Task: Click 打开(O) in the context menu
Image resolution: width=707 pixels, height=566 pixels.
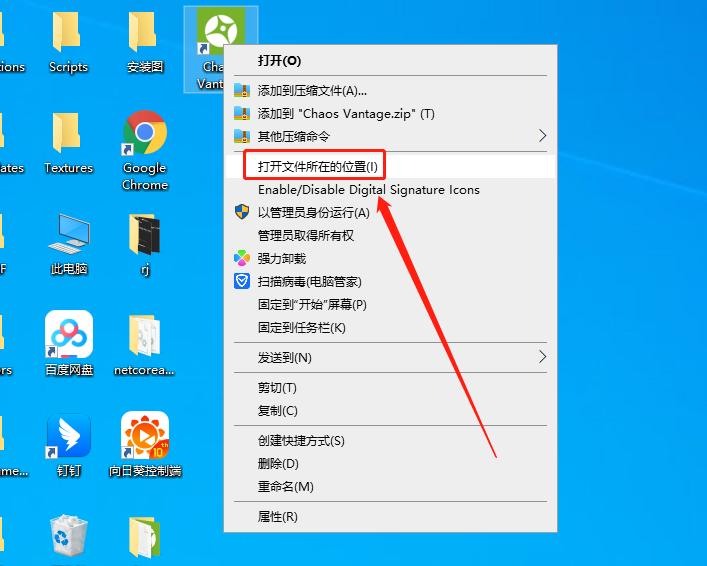Action: 279,61
